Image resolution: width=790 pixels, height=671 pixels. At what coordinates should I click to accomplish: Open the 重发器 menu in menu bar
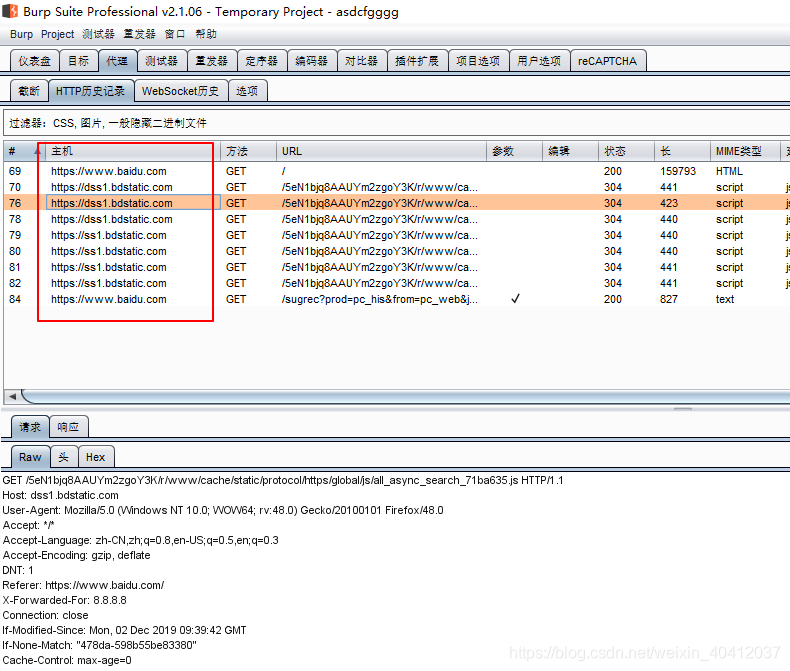tap(140, 34)
